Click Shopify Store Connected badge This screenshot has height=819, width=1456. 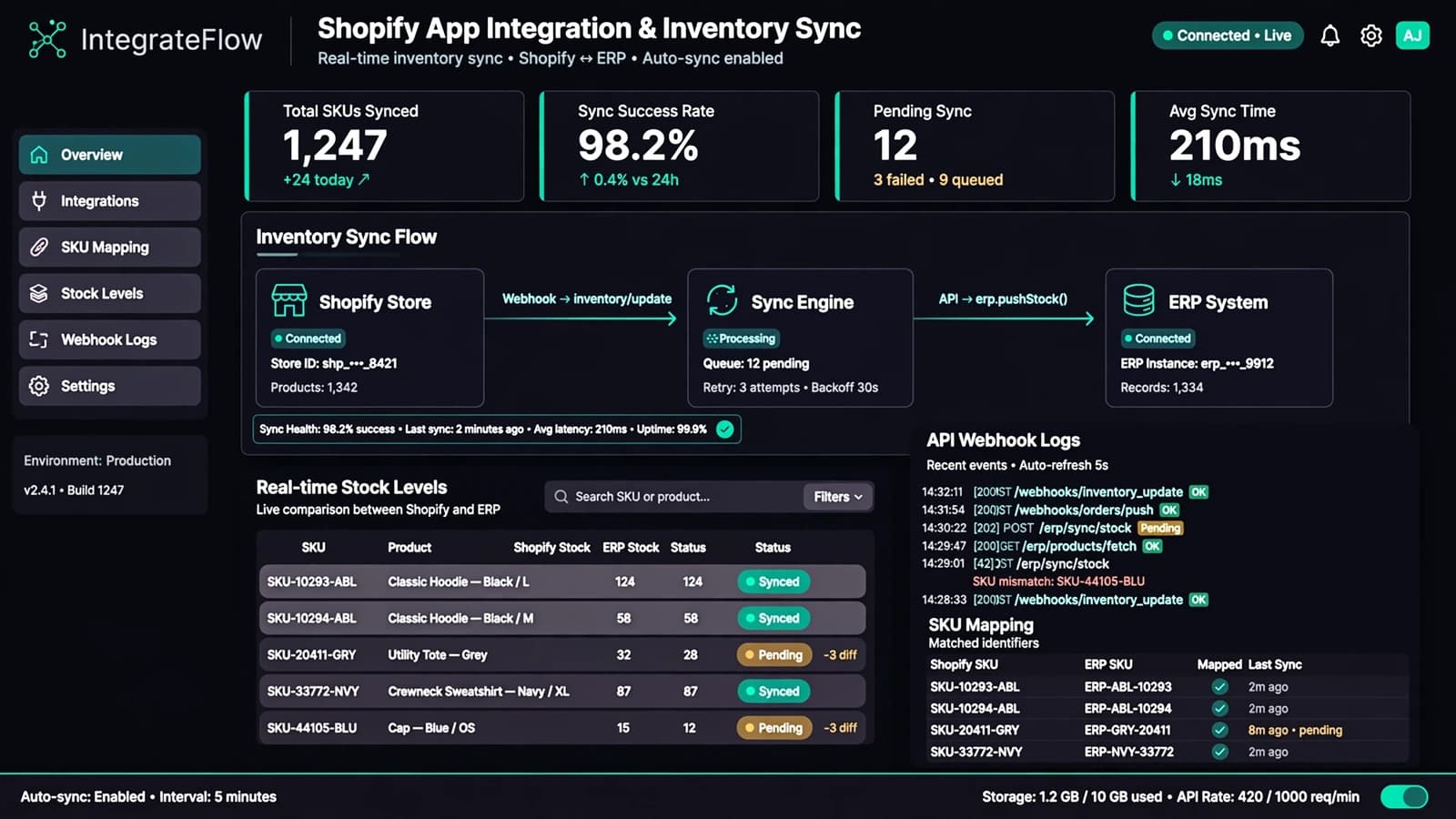coord(308,339)
